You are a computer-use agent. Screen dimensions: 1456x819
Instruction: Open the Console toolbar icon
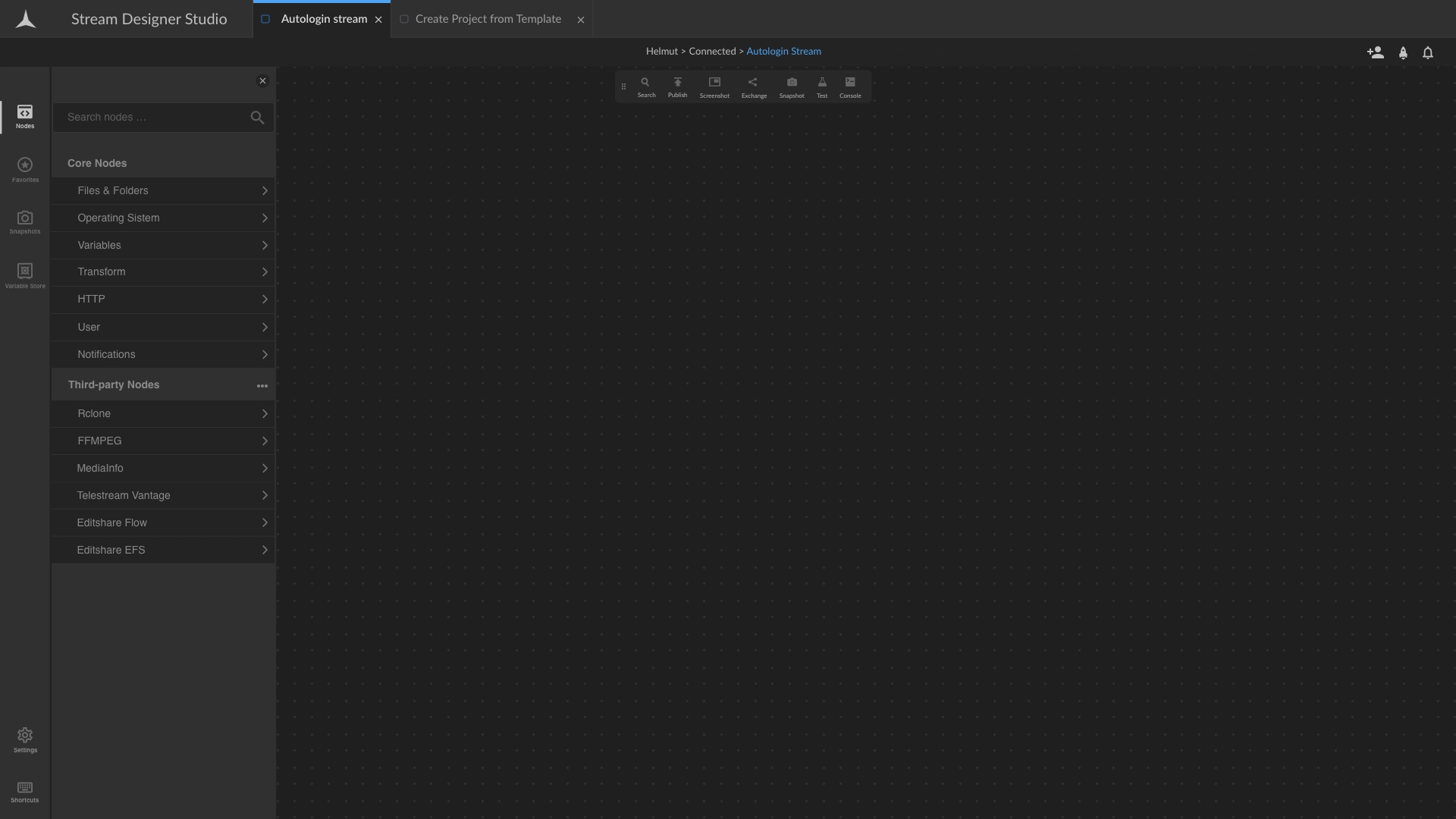pyautogui.click(x=849, y=86)
